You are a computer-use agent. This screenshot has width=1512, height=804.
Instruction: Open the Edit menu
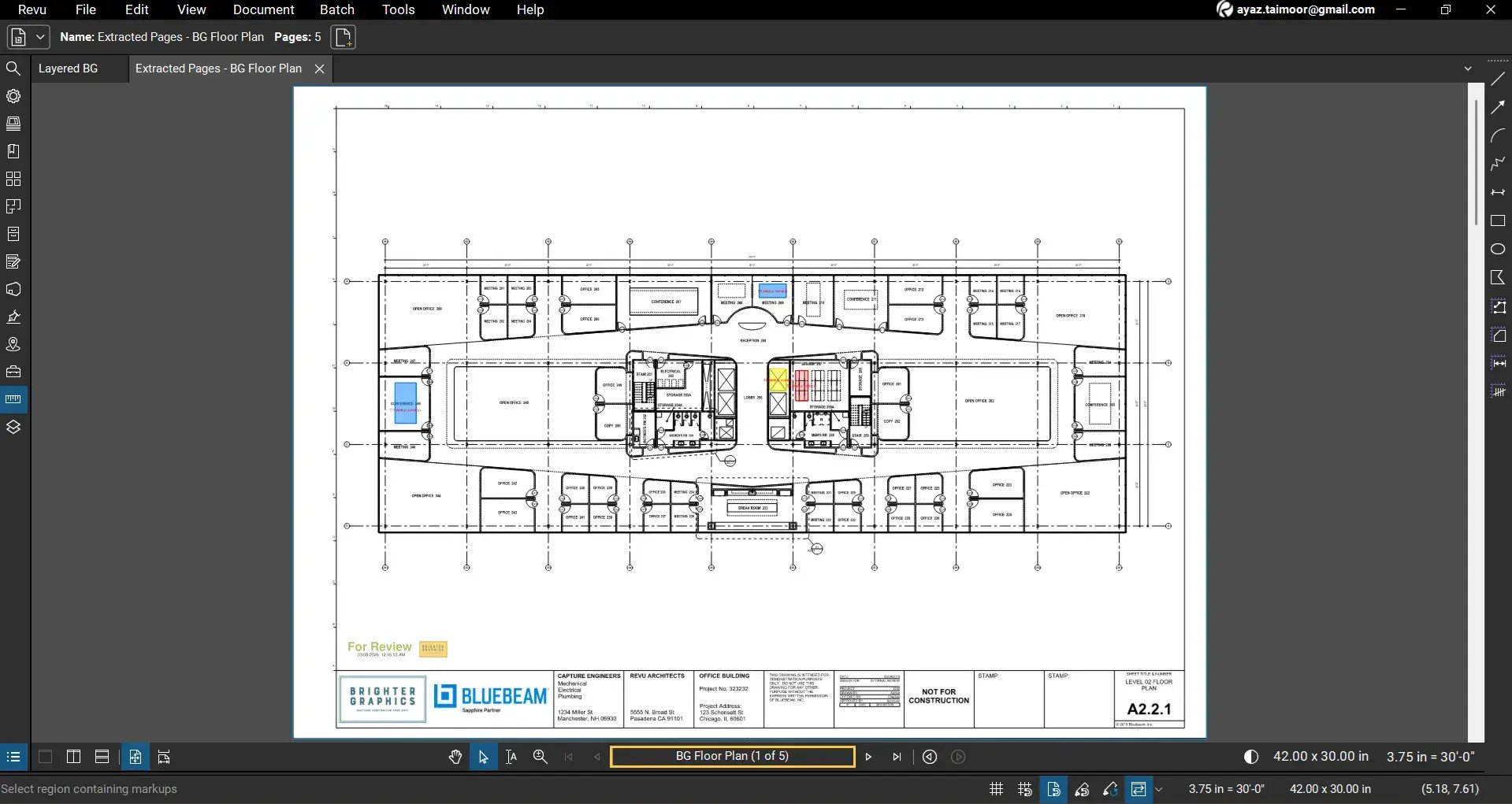137,9
